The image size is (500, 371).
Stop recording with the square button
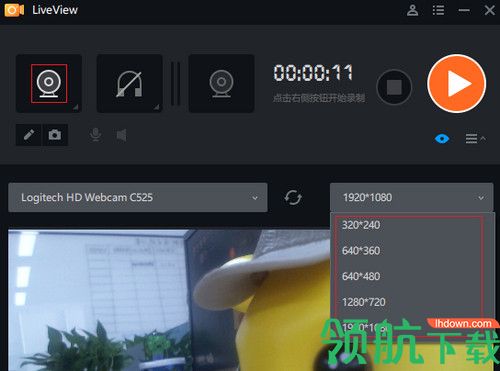tap(394, 87)
